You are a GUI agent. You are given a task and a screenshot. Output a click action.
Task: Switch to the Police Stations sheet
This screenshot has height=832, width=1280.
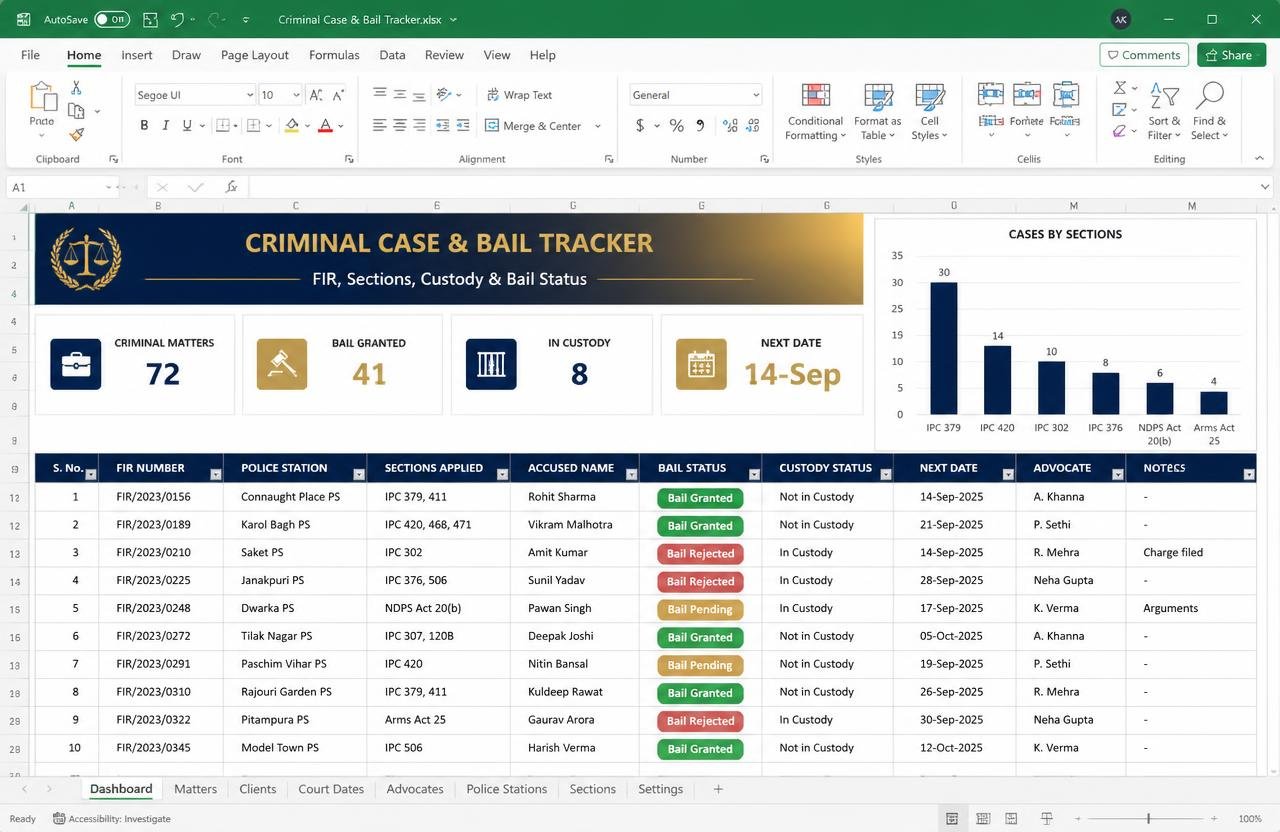[507, 789]
